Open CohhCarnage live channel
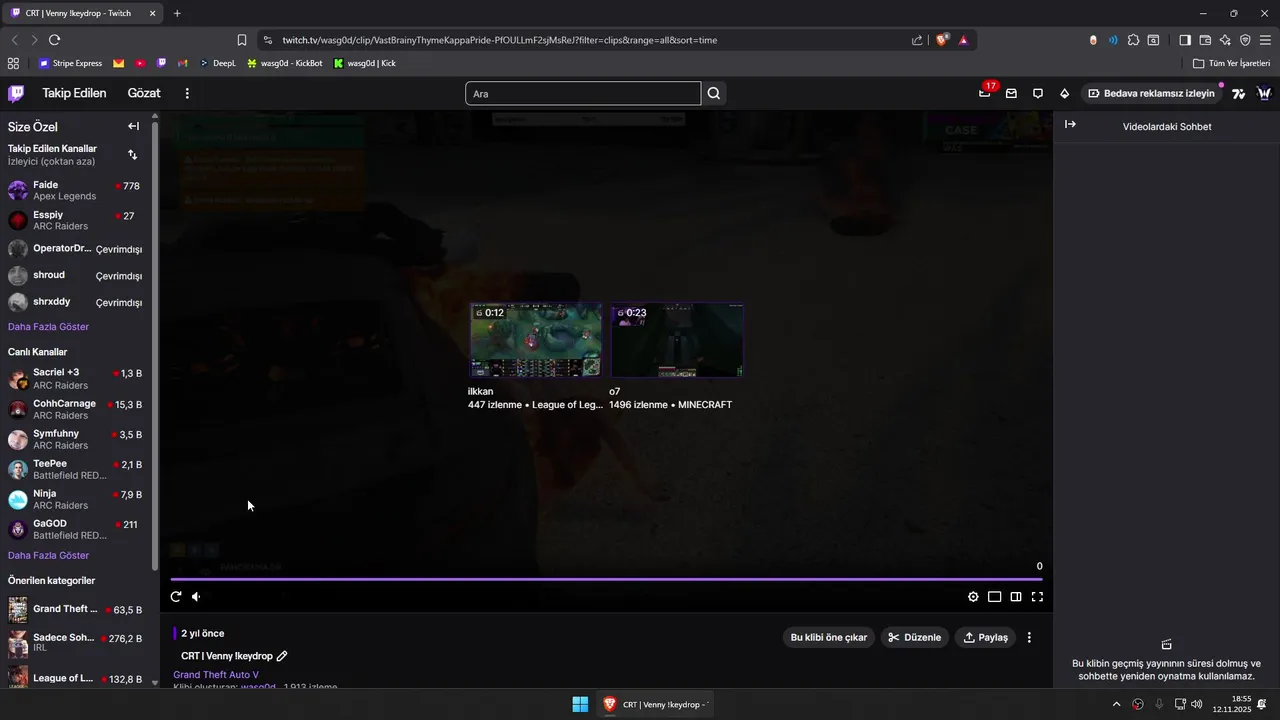This screenshot has width=1280, height=720. [76, 409]
